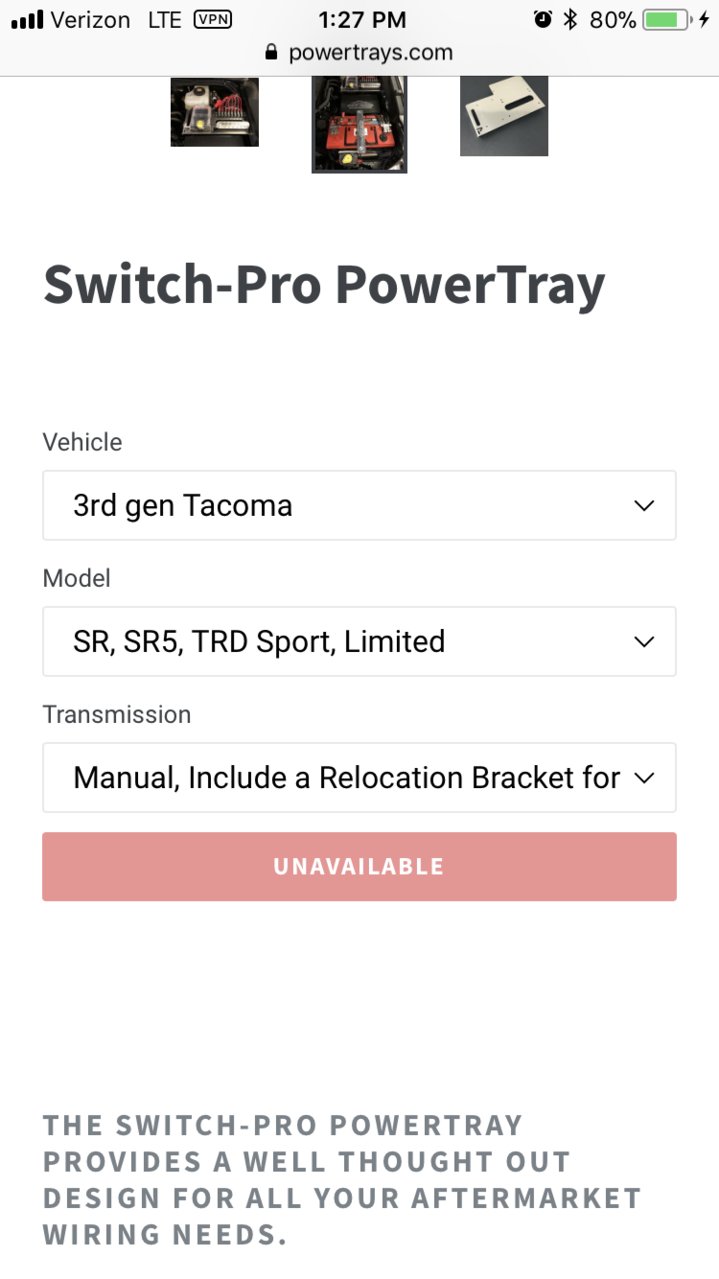
Task: Tap the chevron arrow in Vehicle selector
Action: tap(644, 506)
